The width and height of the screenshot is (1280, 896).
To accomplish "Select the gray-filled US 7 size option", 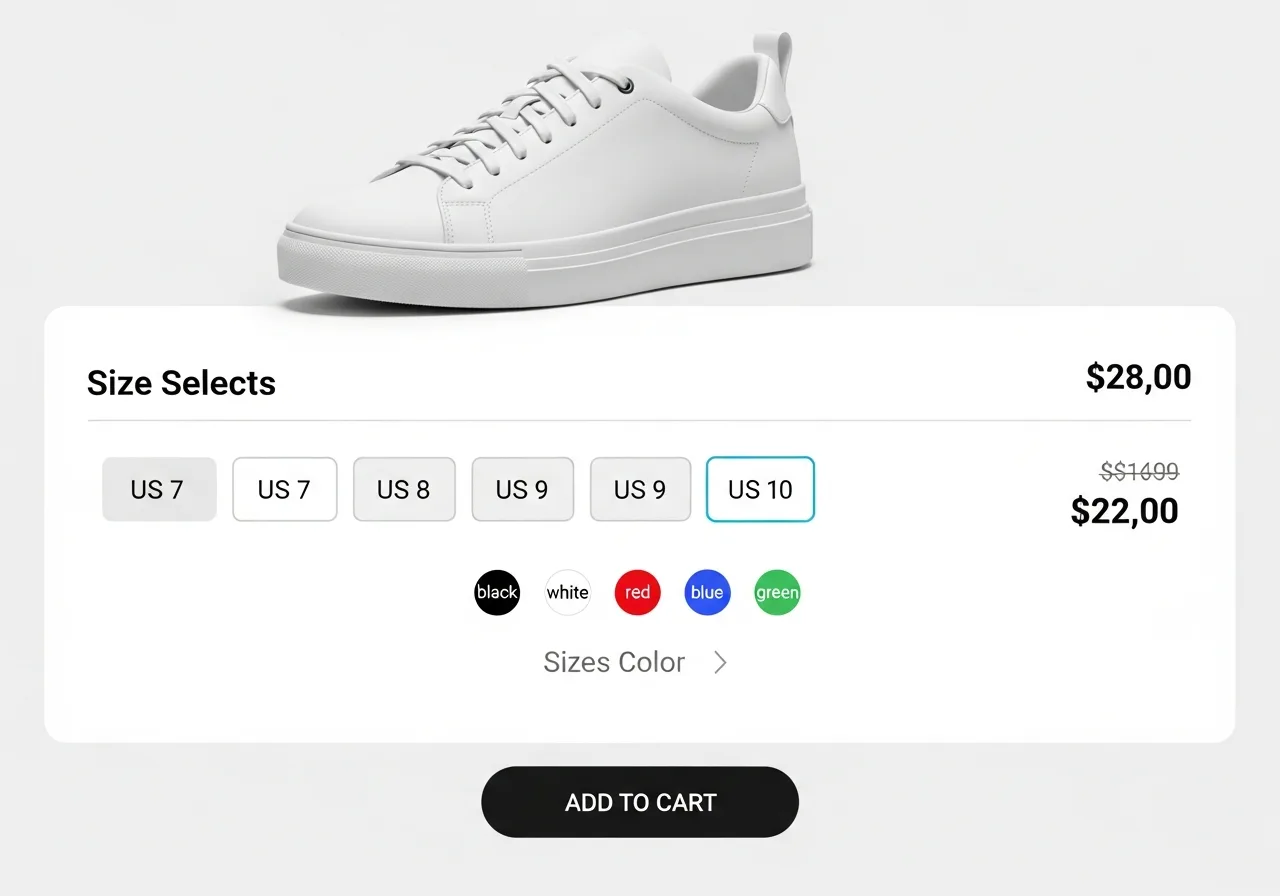I will point(159,489).
